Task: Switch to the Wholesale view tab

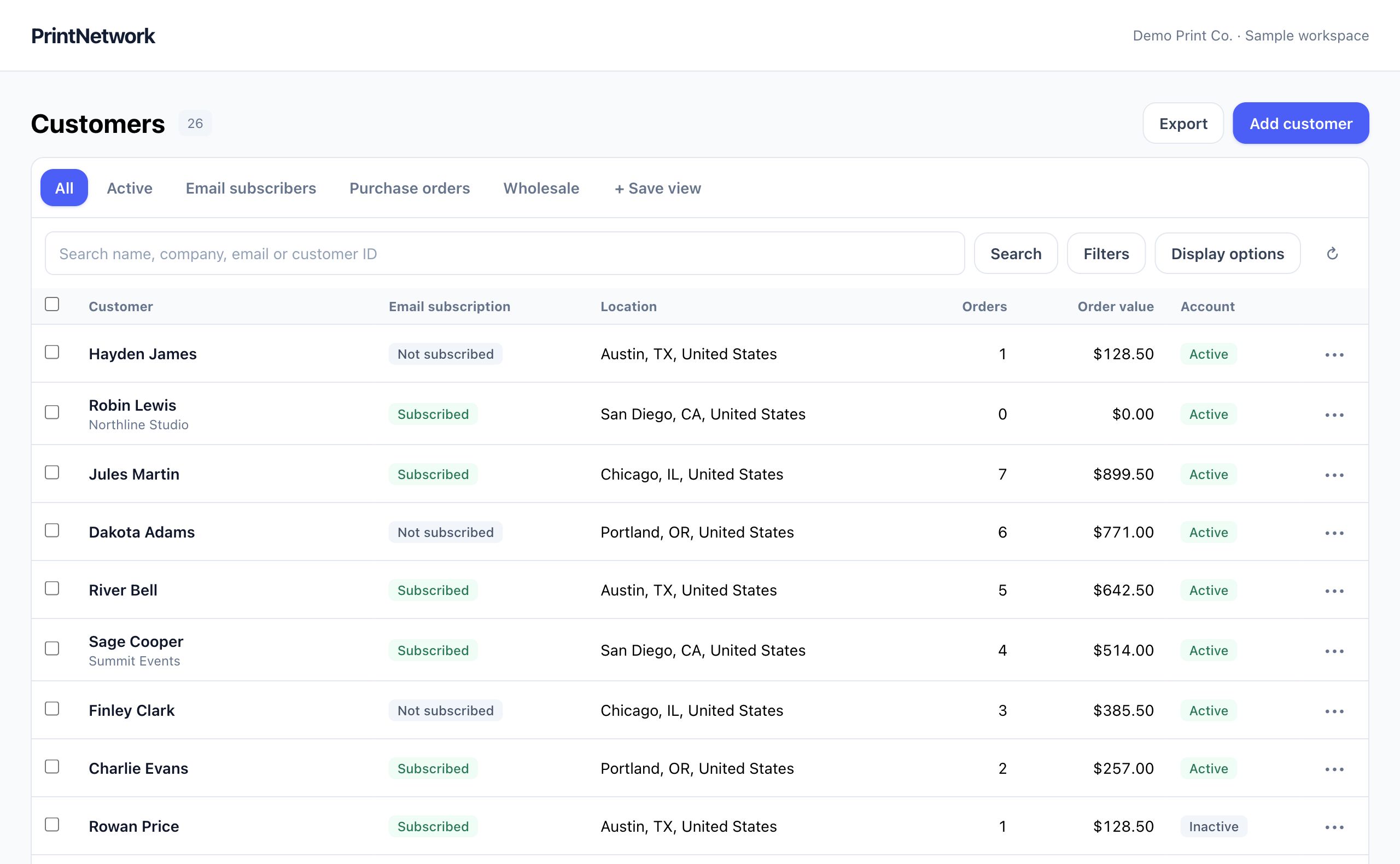Action: (x=541, y=188)
